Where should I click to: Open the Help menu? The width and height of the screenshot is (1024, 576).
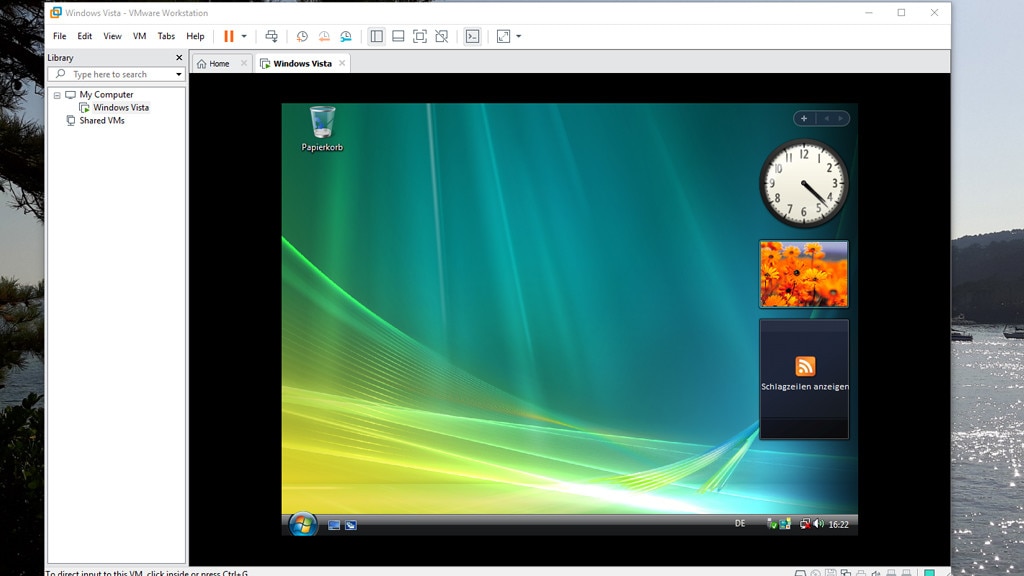pos(195,37)
